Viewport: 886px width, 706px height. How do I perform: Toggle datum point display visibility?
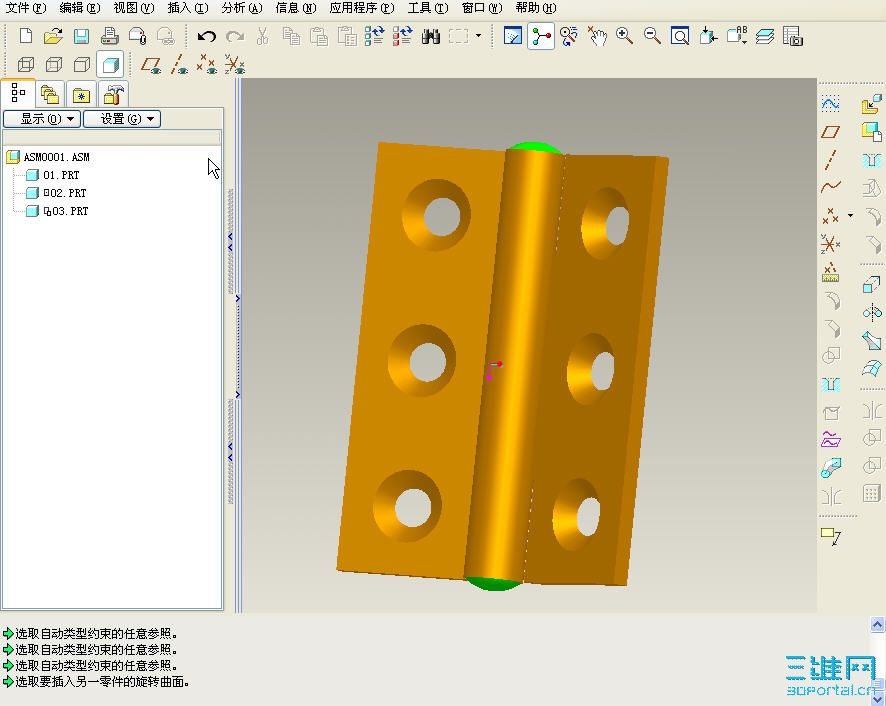tap(207, 64)
